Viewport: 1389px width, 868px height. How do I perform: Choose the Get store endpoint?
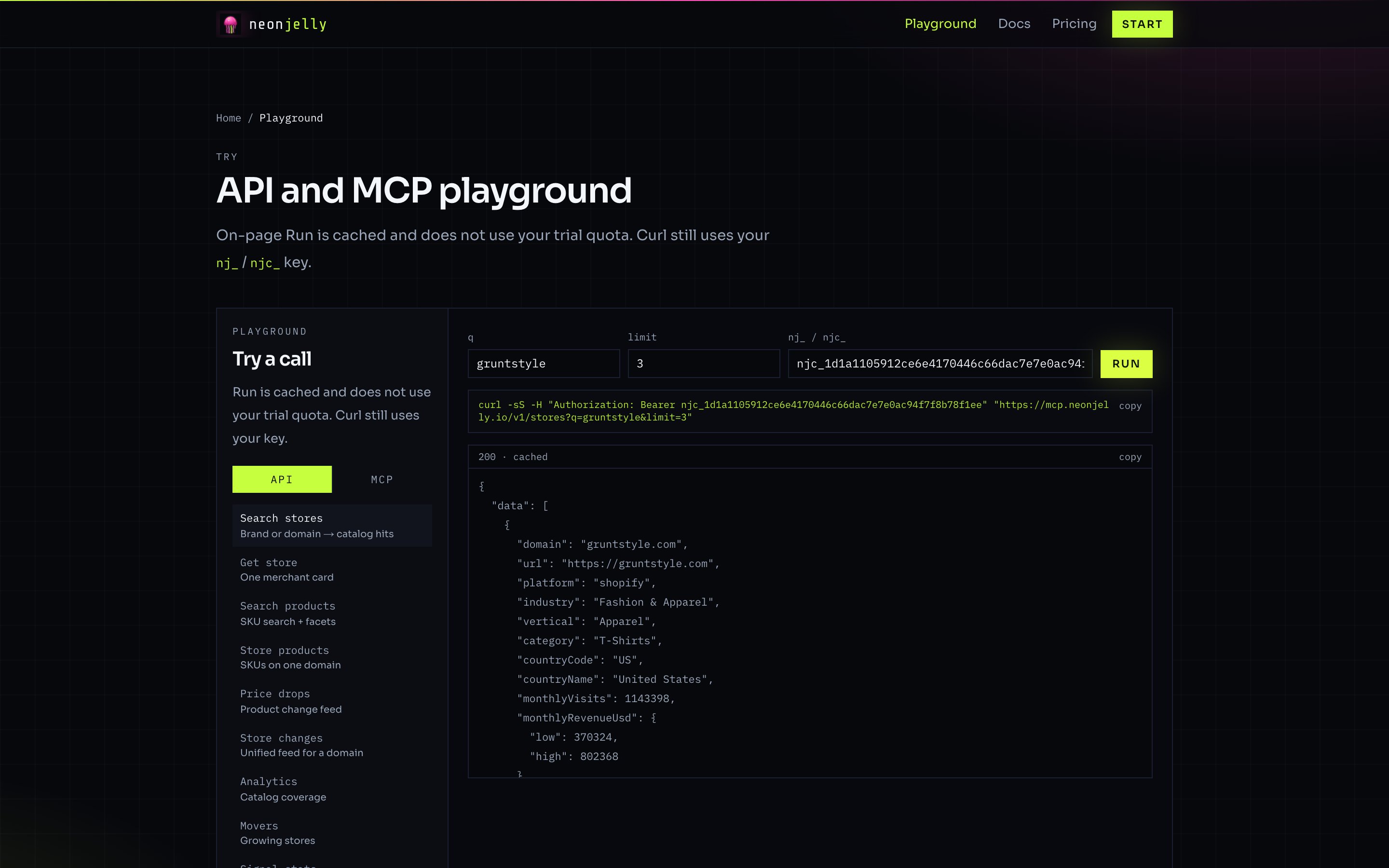coord(332,570)
